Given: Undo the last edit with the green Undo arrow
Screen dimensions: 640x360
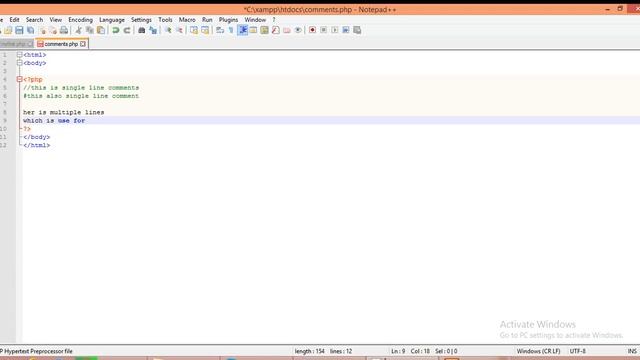Looking at the screenshot, I should (116, 30).
